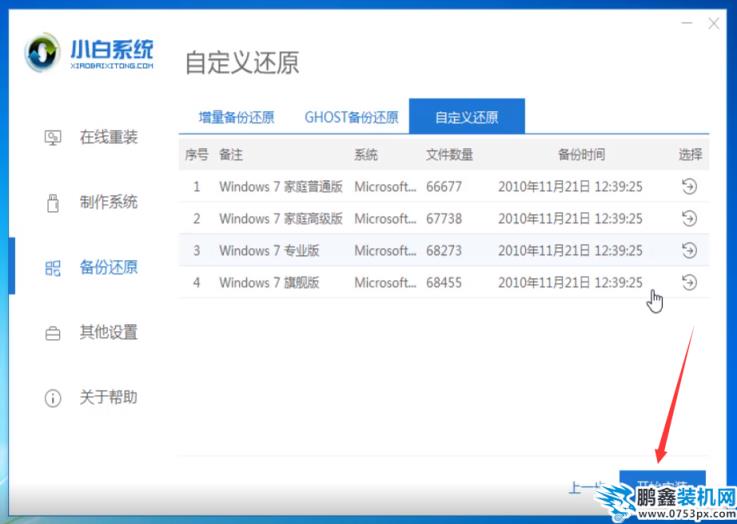The height and width of the screenshot is (524, 737).
Task: Click the 备份时间 column header
Action: [581, 155]
